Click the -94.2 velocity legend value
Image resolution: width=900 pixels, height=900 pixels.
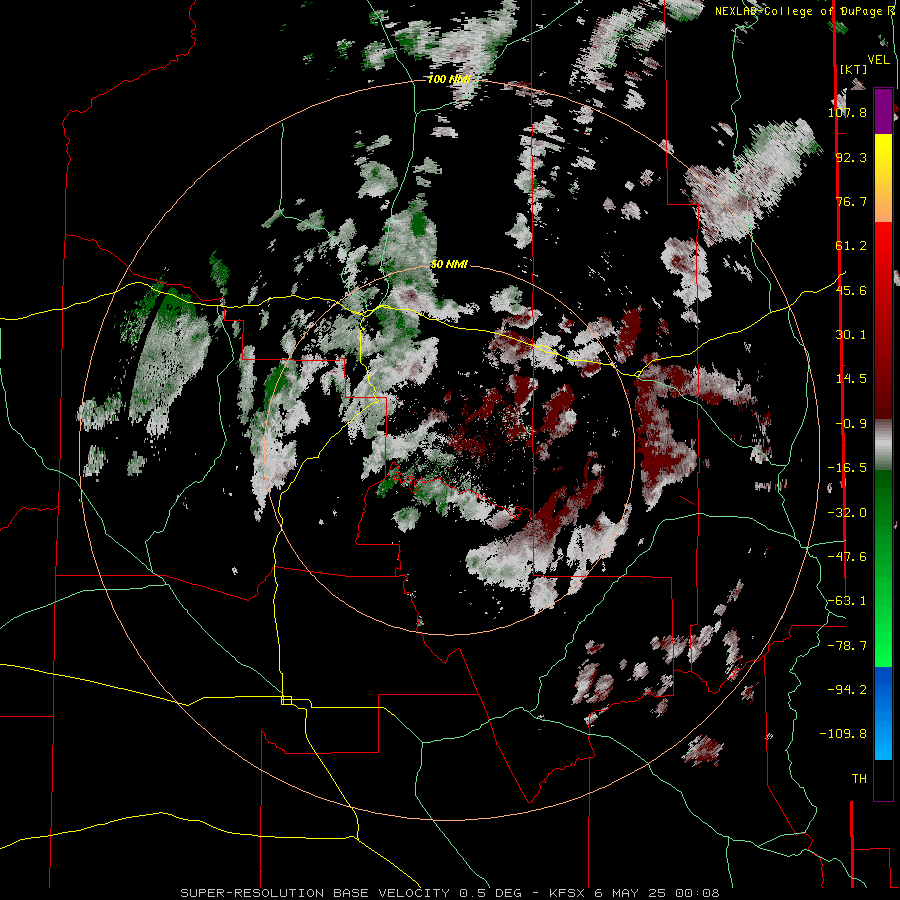tap(847, 689)
